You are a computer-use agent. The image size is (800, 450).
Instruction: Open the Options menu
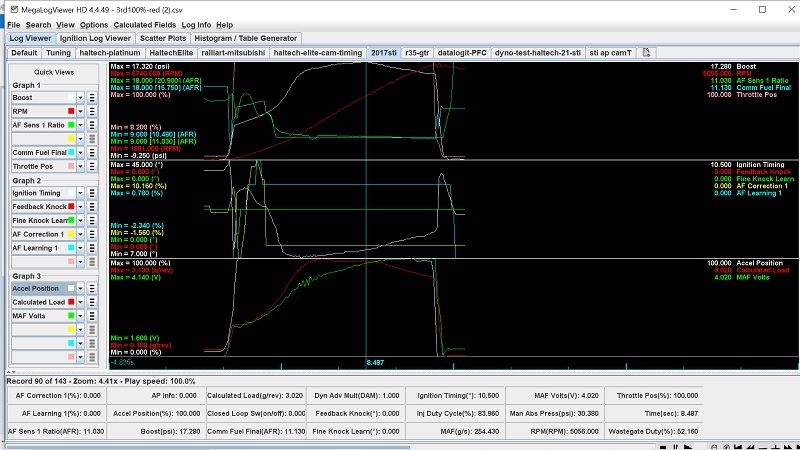coord(94,24)
